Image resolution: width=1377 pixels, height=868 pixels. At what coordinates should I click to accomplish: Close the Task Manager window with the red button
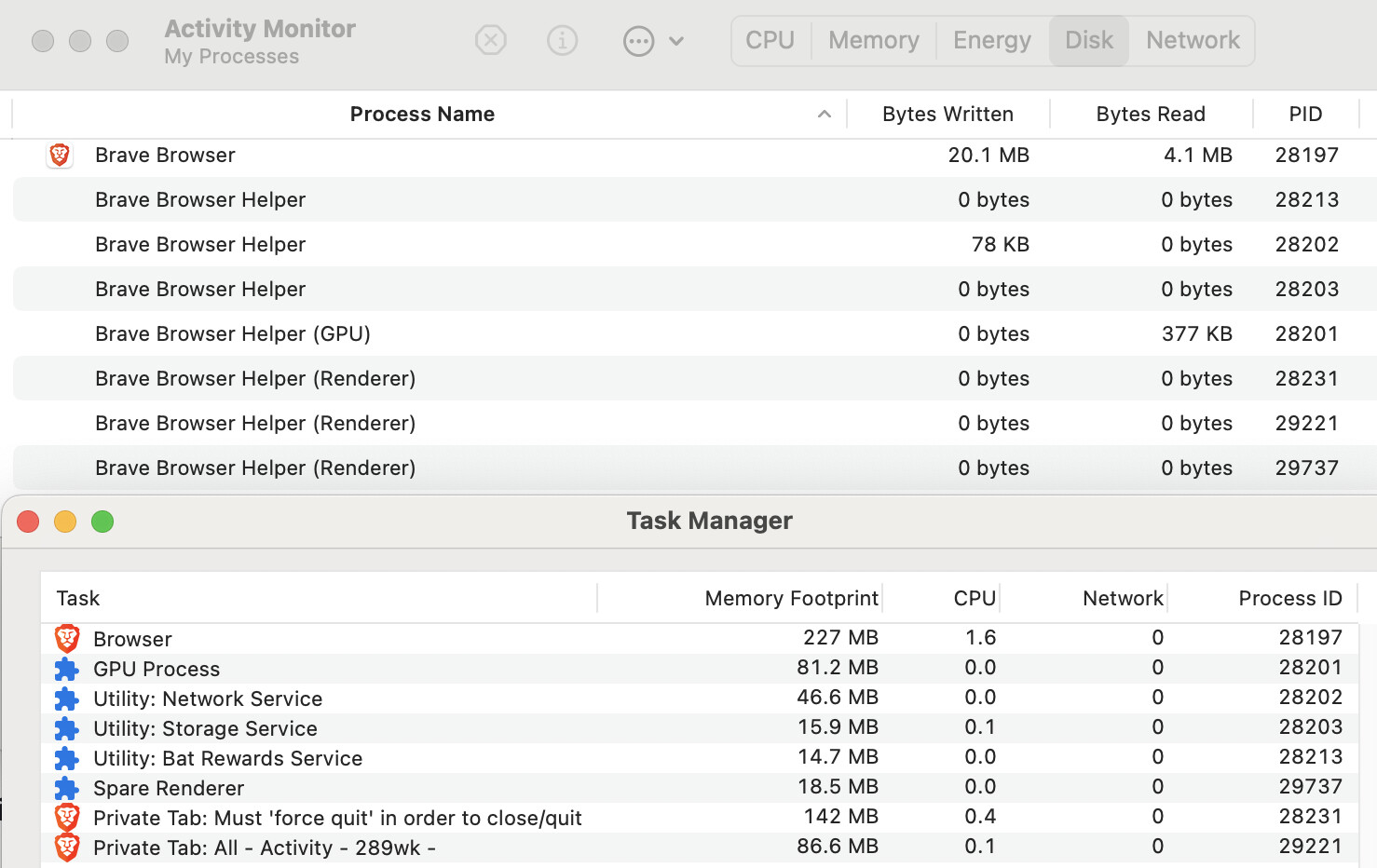[28, 522]
